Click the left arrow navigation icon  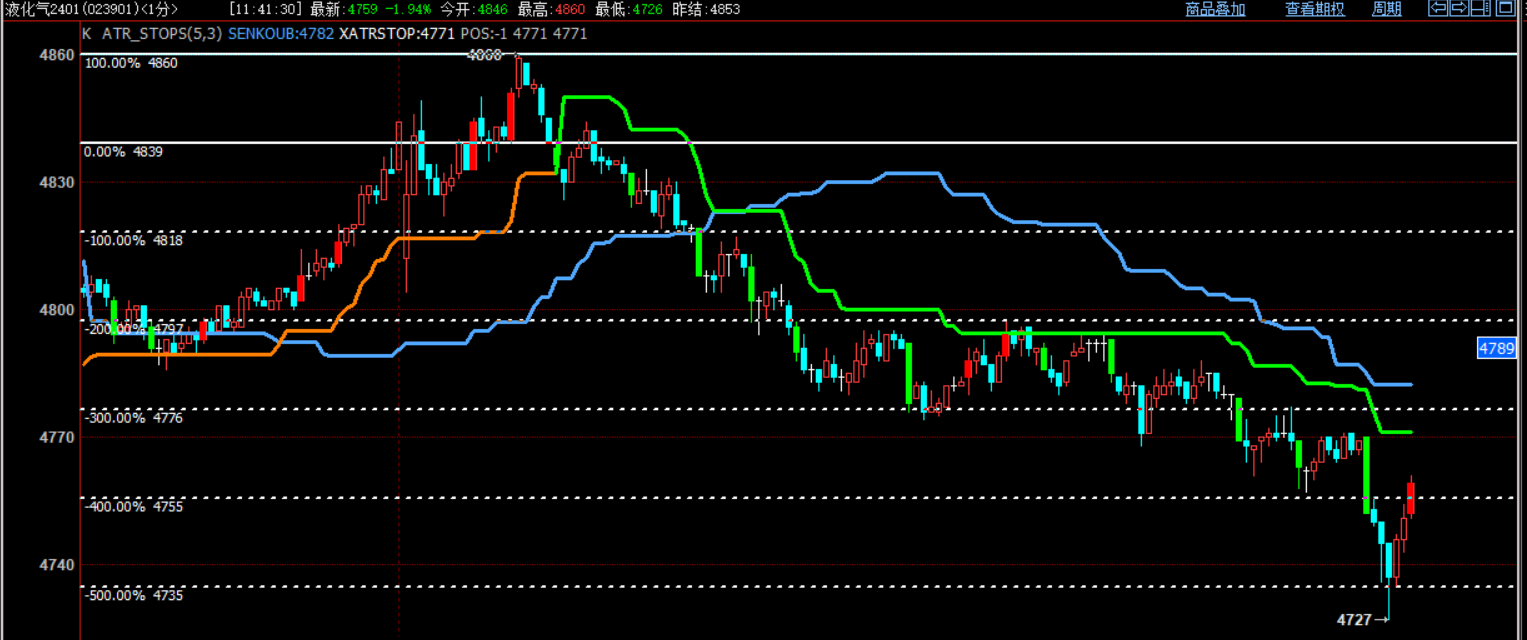1438,9
